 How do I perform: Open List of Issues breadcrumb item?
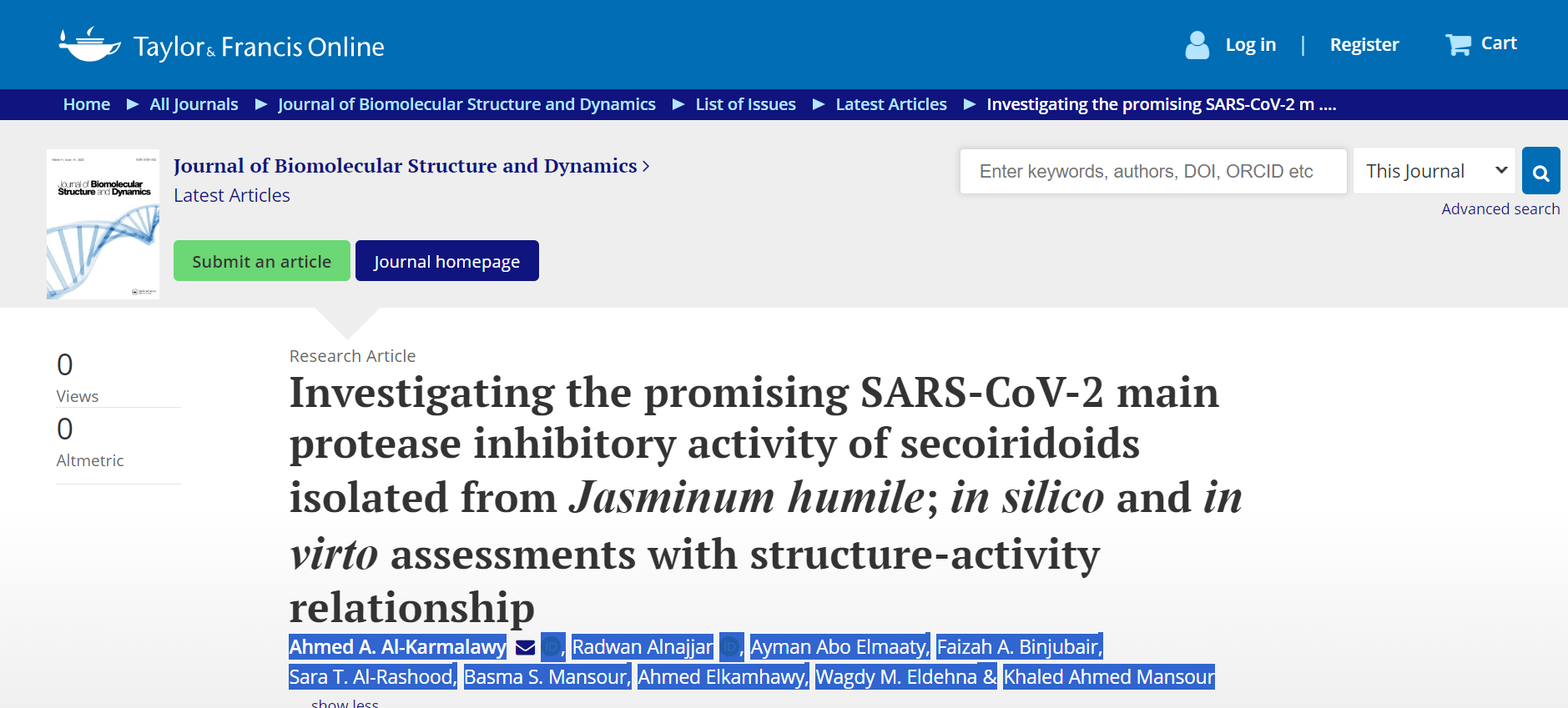click(x=745, y=104)
